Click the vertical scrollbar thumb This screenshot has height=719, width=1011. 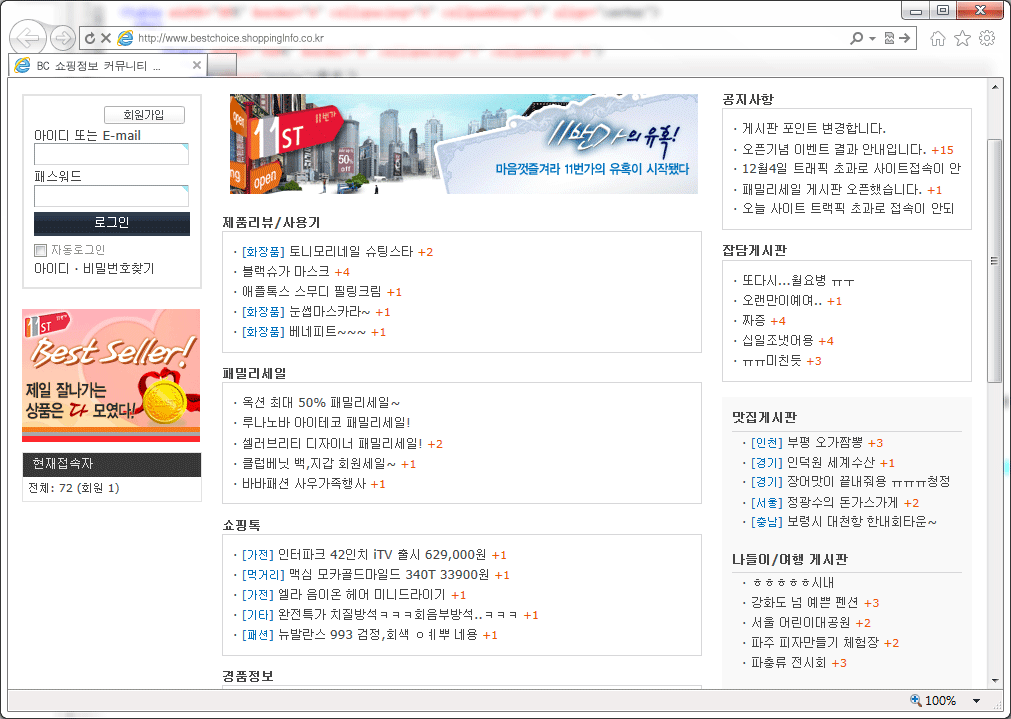pyautogui.click(x=995, y=261)
